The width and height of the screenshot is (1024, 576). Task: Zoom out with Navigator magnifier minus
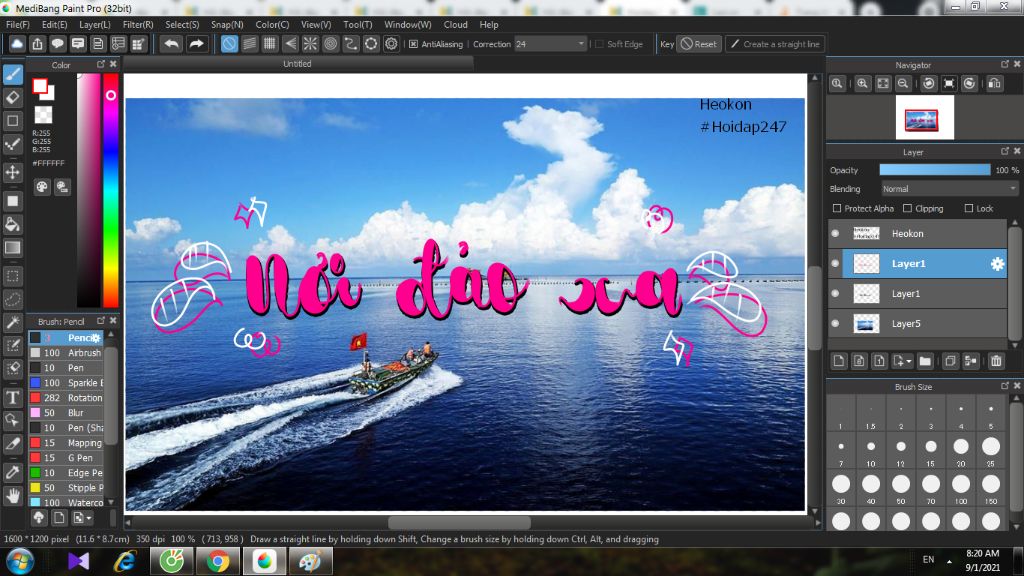(x=903, y=84)
